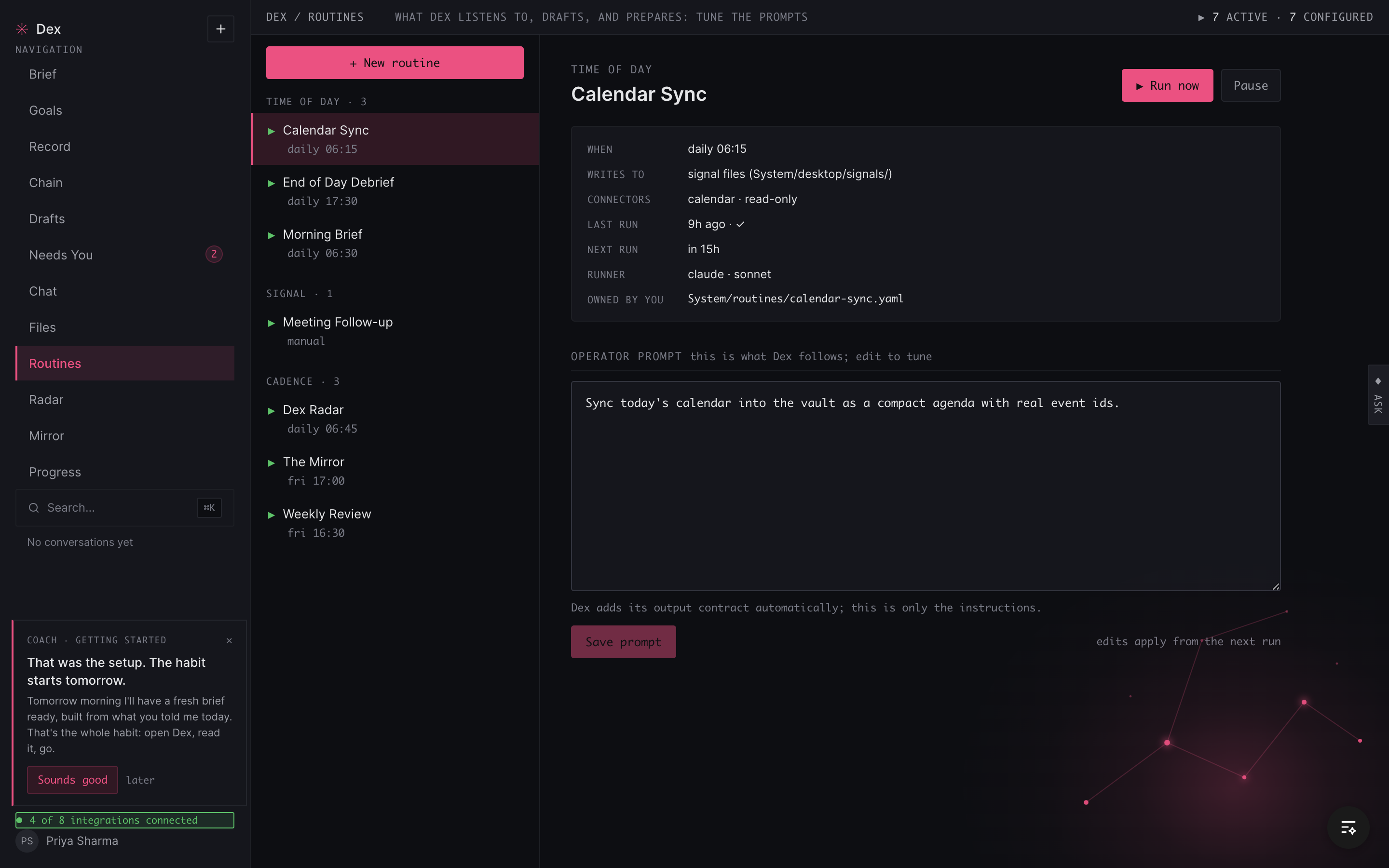Go to Chain page

[x=124, y=183]
